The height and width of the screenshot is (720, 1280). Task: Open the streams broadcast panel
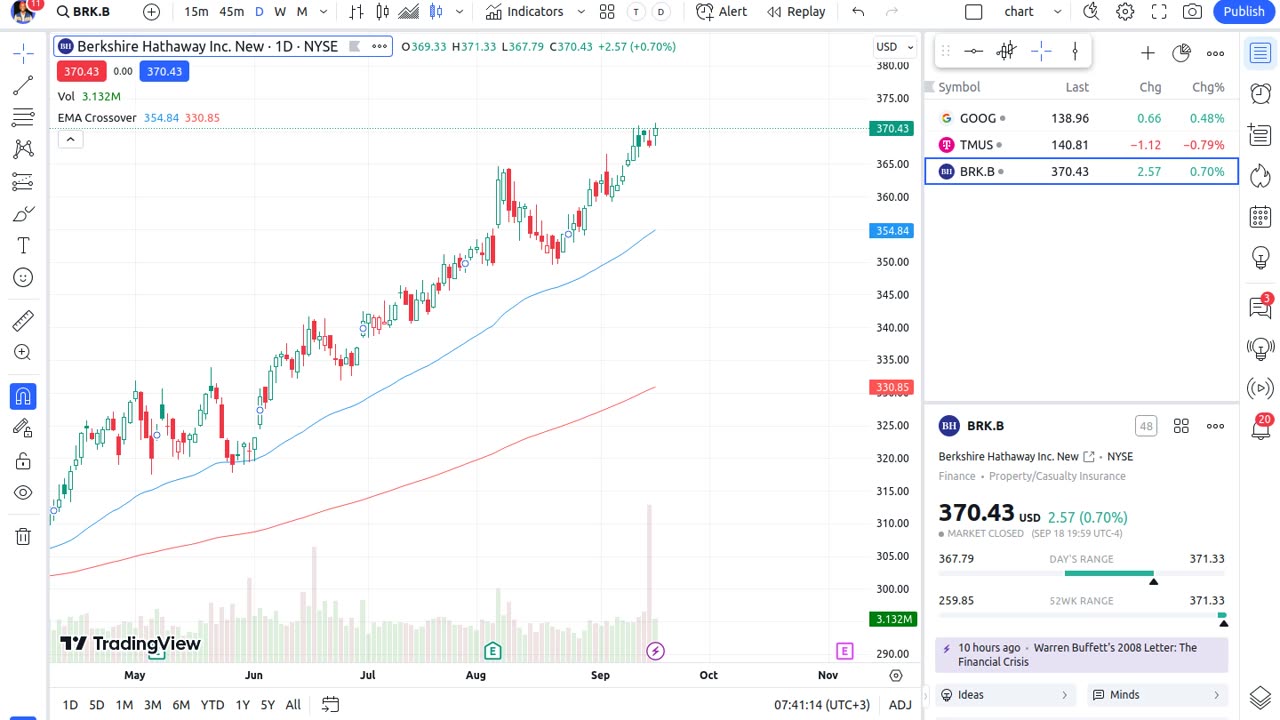[x=1260, y=388]
